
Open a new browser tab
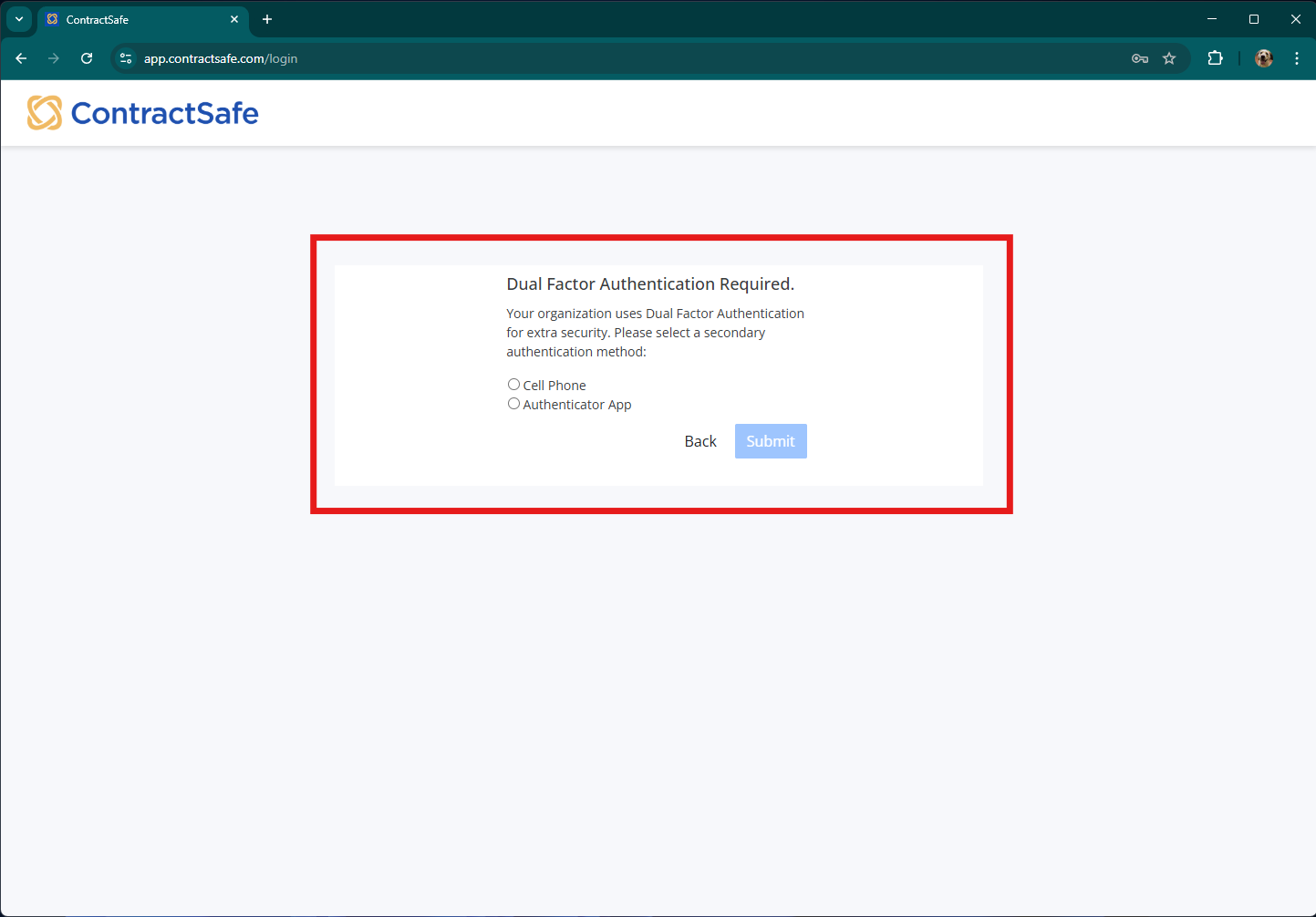pyautogui.click(x=267, y=19)
